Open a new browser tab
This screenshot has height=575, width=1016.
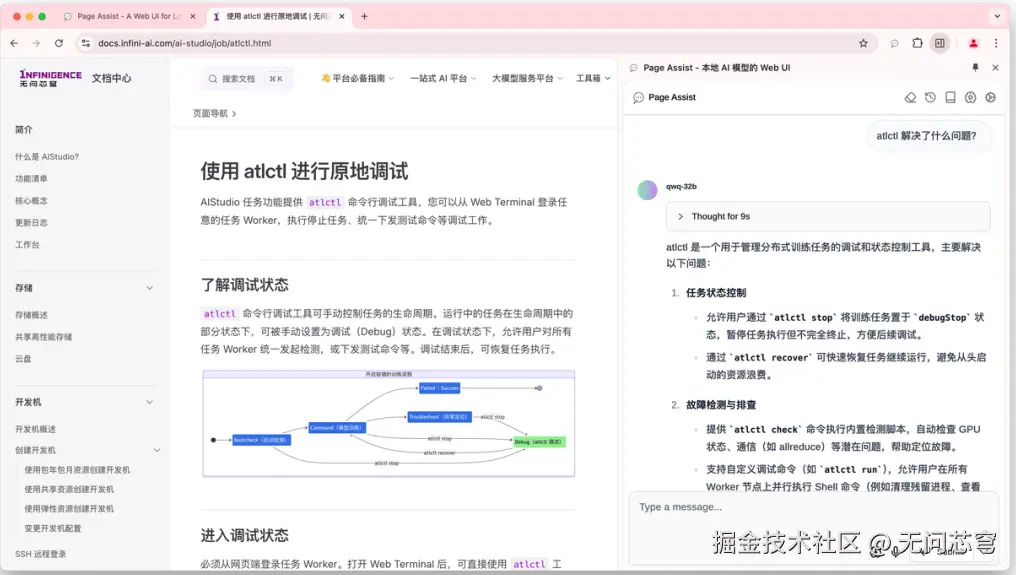coord(364,16)
